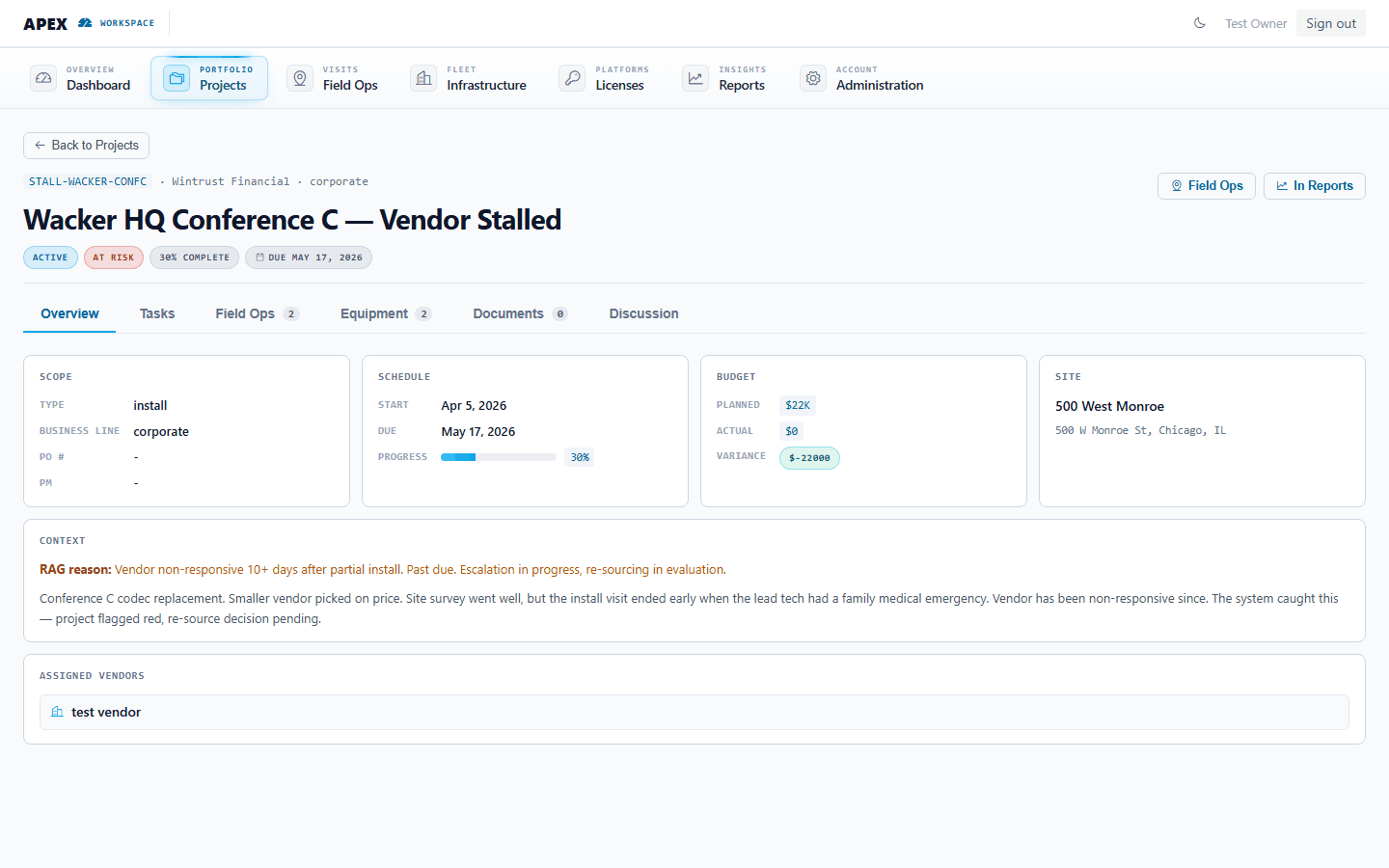Click the RAG reason text line
The height and width of the screenshot is (868, 1389).
coord(383,570)
